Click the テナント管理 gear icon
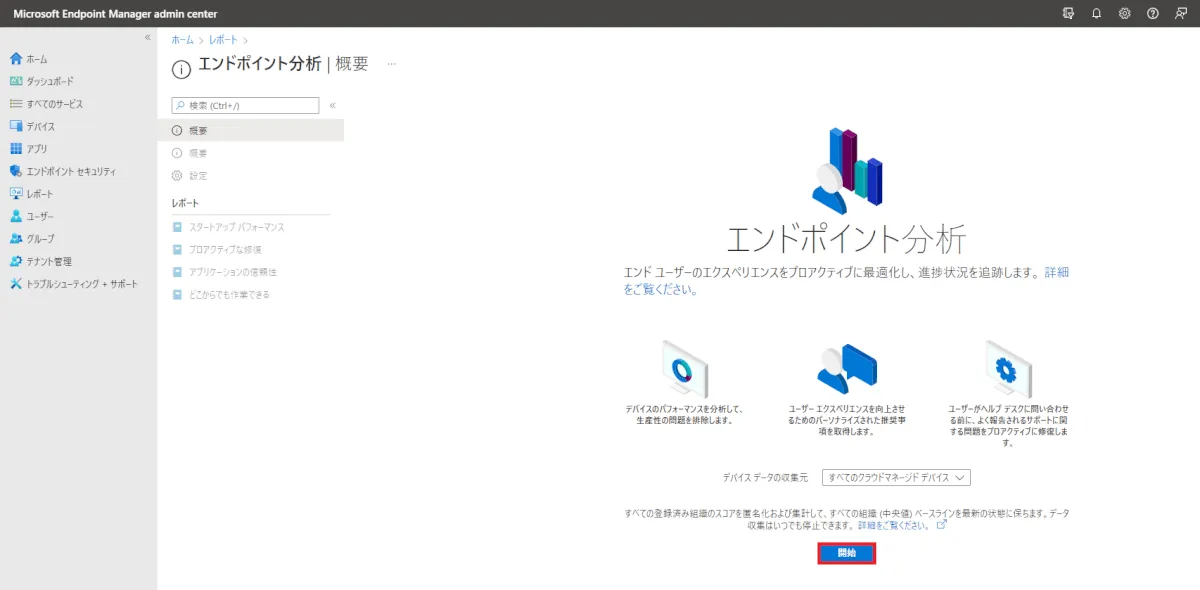1200x590 pixels. click(16, 261)
